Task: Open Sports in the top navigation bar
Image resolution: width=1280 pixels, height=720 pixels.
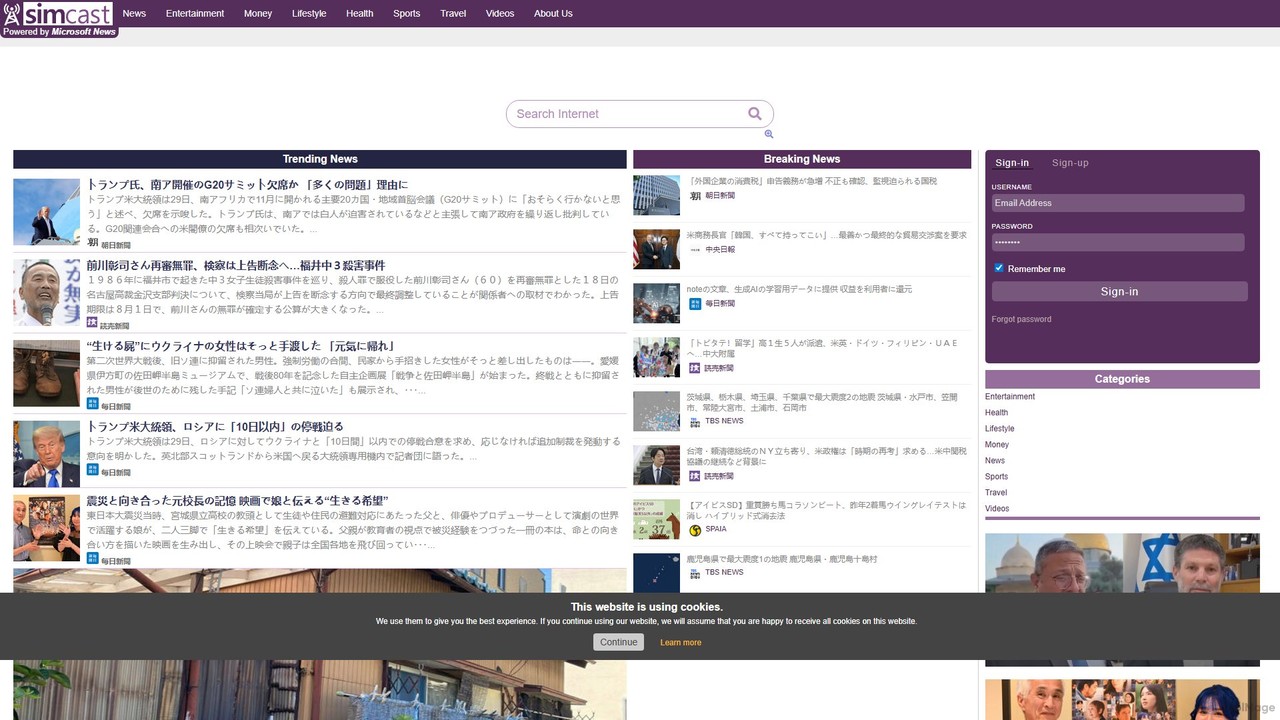Action: [x=407, y=14]
